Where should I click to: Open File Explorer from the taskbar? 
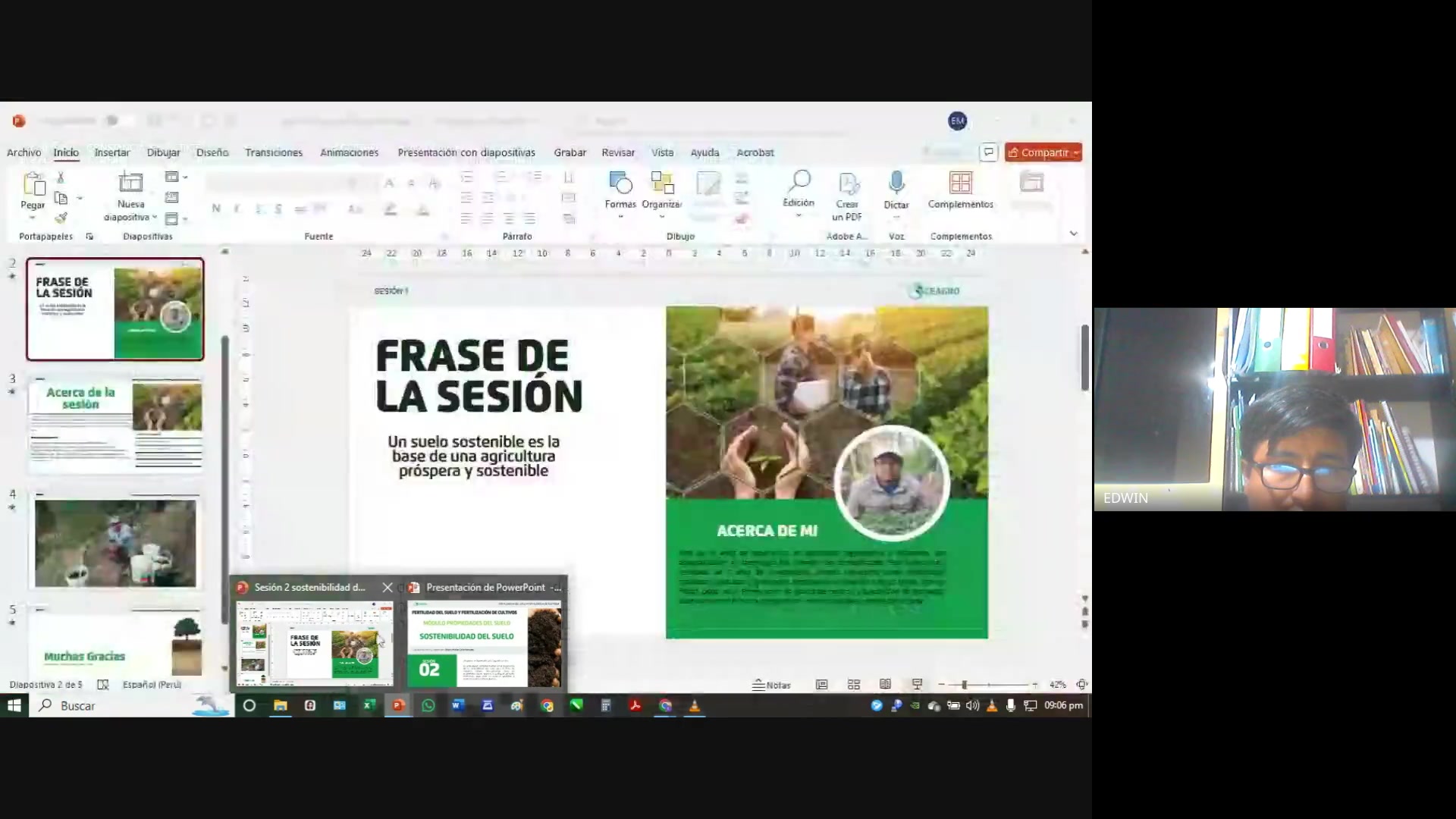(x=281, y=706)
